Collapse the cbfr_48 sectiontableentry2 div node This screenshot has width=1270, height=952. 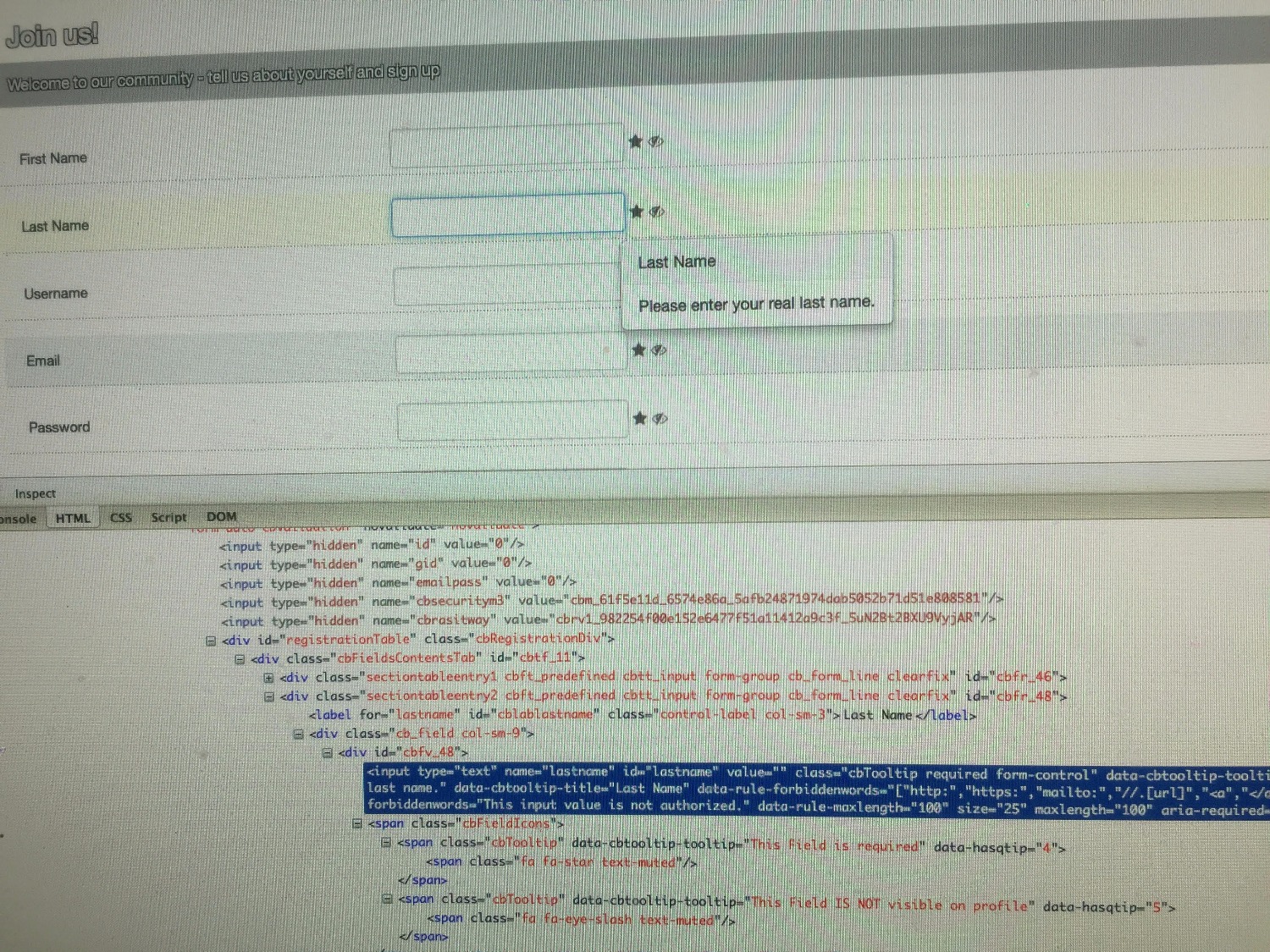[x=268, y=697]
